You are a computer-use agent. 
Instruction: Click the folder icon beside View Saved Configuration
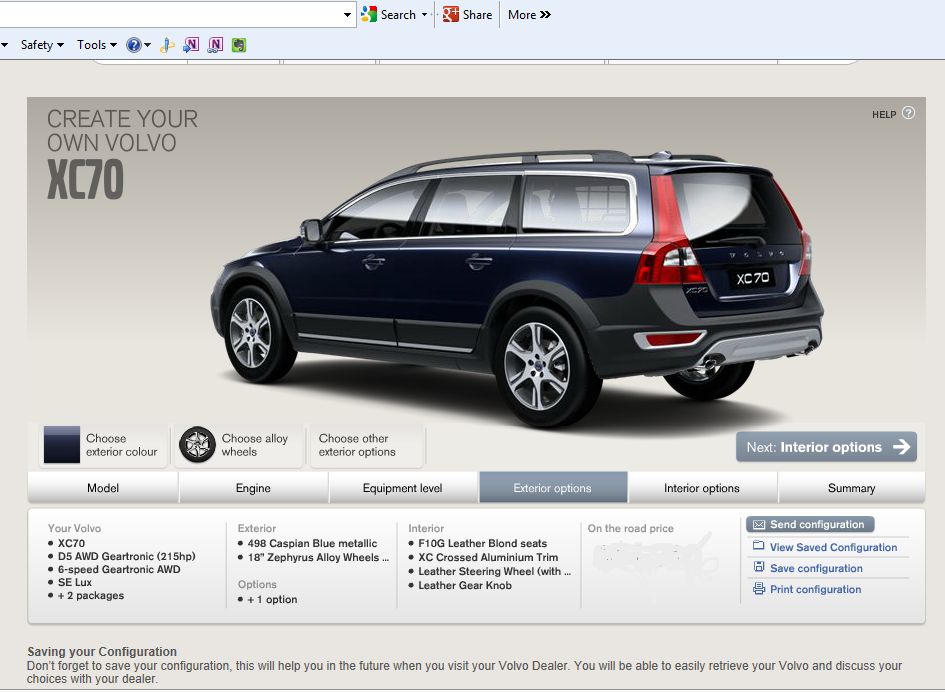pyautogui.click(x=759, y=546)
